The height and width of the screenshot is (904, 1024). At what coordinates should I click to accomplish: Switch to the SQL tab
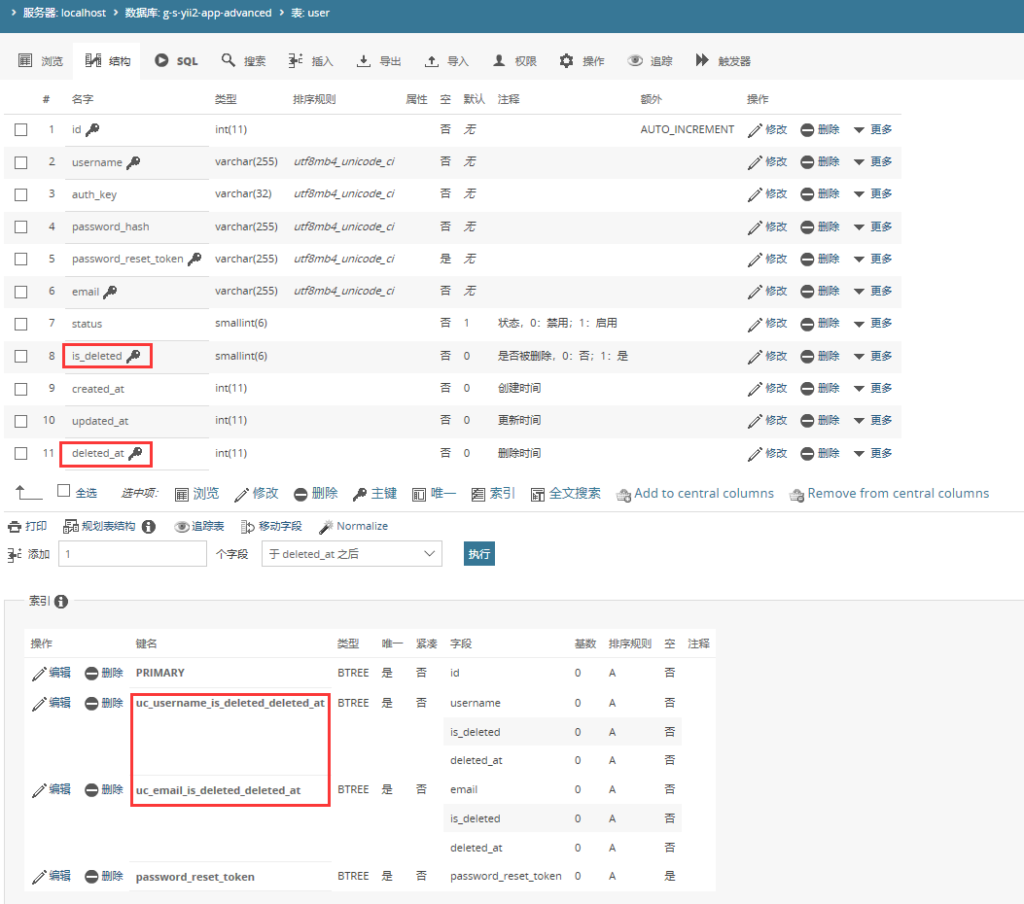(176, 61)
